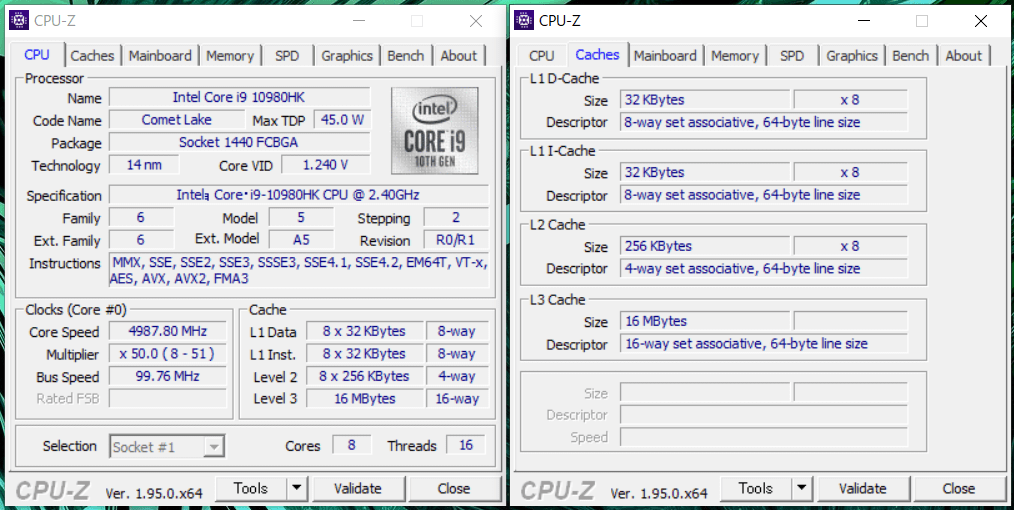The height and width of the screenshot is (510, 1014).
Task: Expand Tools dropdown arrow in right window
Action: (801, 489)
